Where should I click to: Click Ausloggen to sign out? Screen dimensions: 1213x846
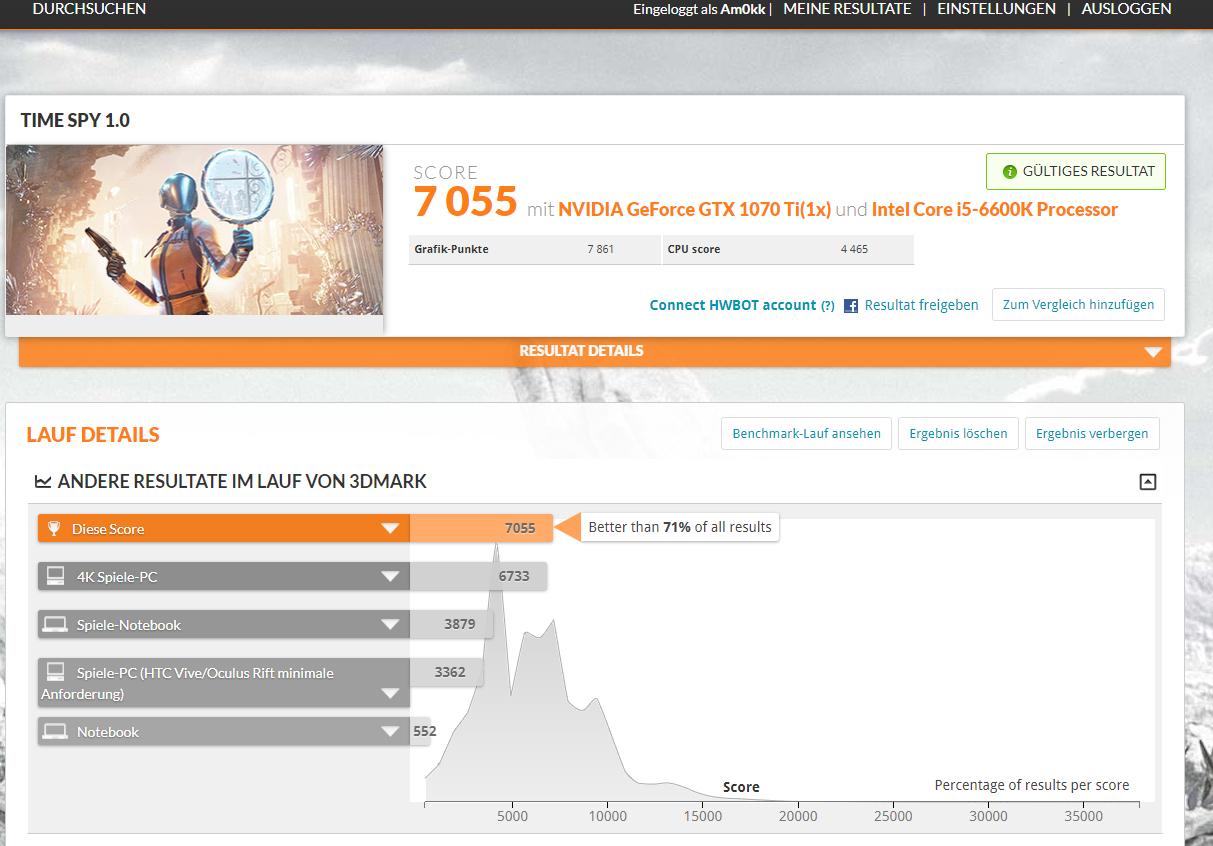tap(1126, 9)
